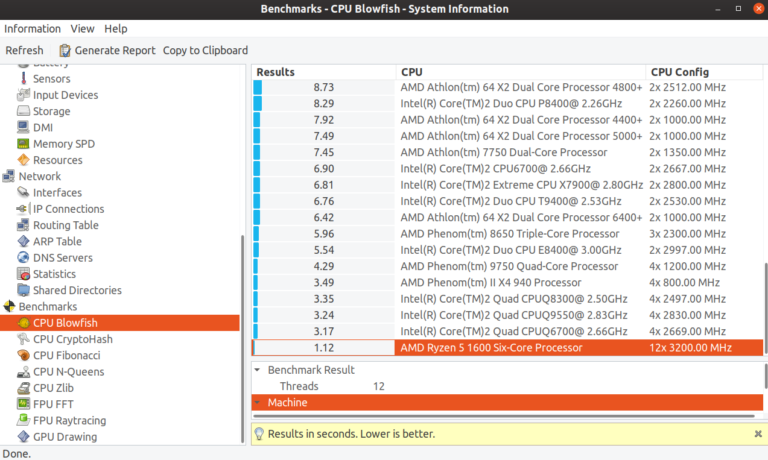Click the Sensors thermometer icon
Viewport: 768px width, 460px height.
[x=23, y=78]
